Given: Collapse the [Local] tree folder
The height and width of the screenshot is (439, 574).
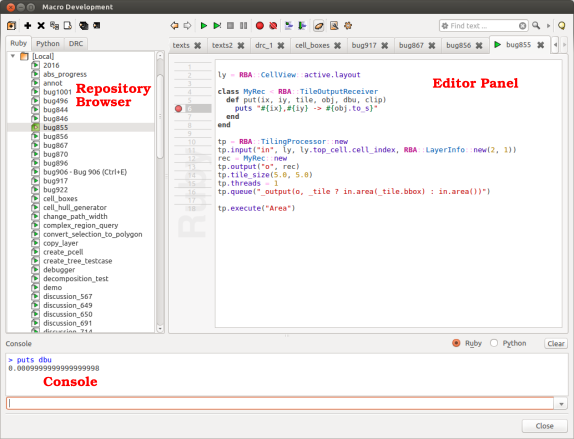Looking at the screenshot, I should point(13,56).
